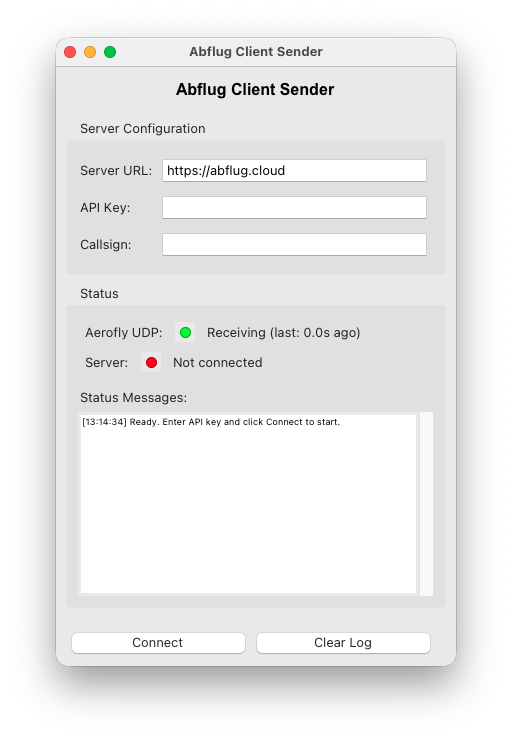The height and width of the screenshot is (740, 512).
Task: Click the 'Callsign:' label
Action: pos(106,244)
